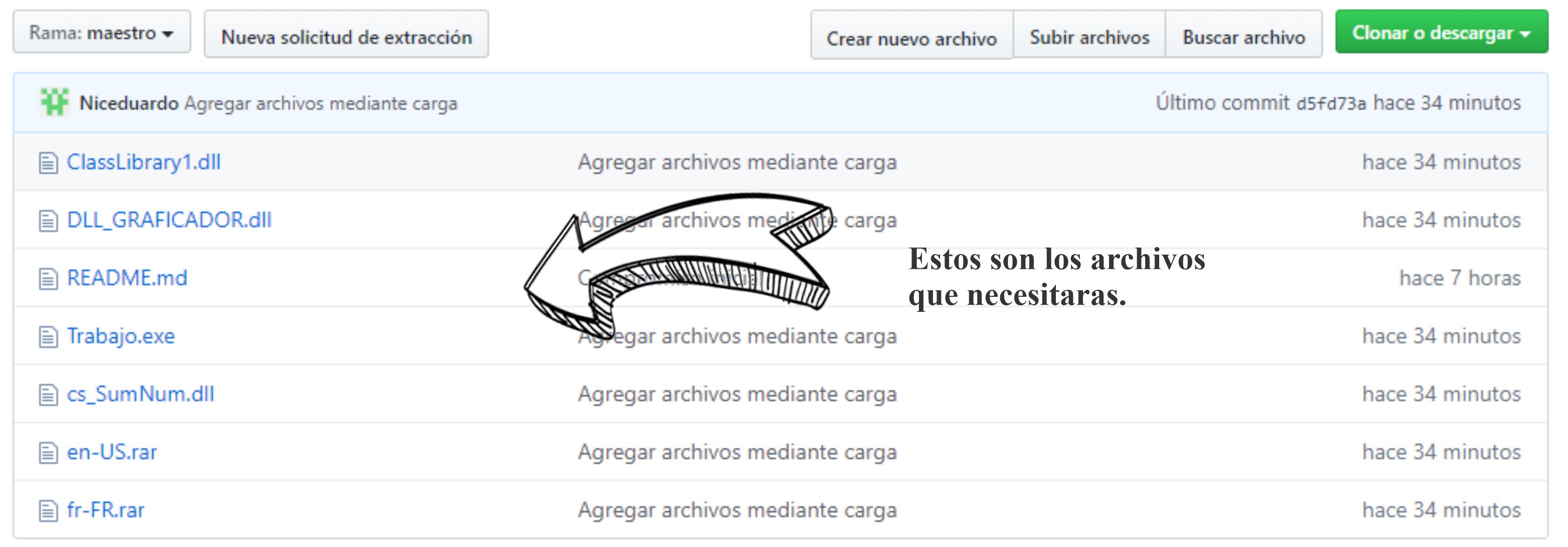
Task: Click the Subir archivos button
Action: [1089, 37]
